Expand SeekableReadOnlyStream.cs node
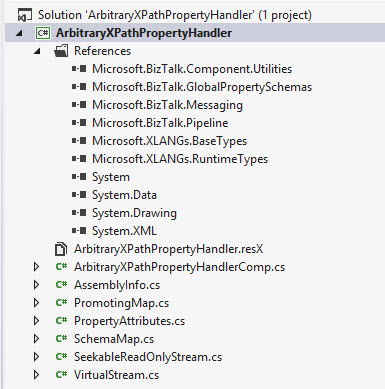This screenshot has height=389, width=385. pos(36,357)
